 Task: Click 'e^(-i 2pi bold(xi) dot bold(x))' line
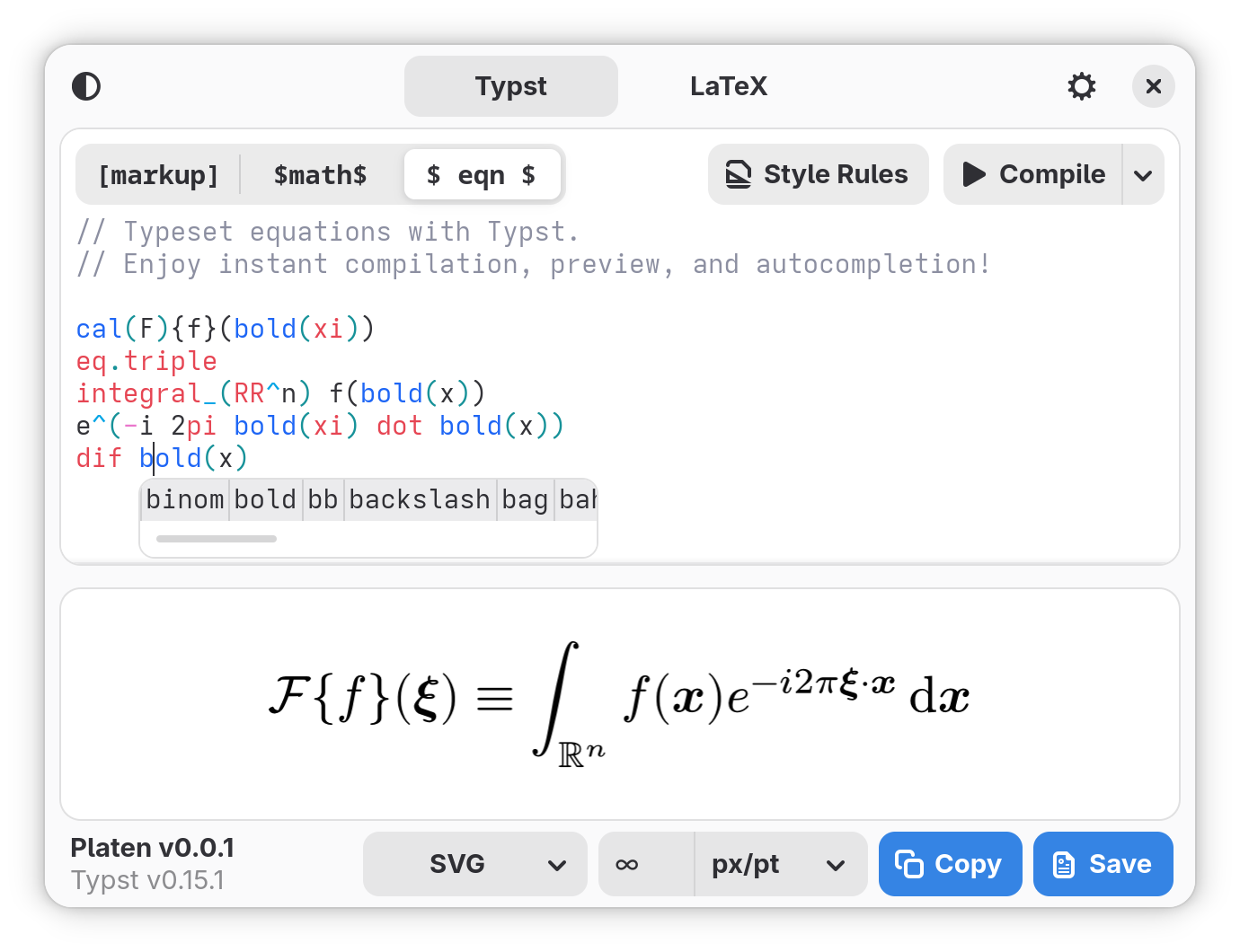(321, 426)
